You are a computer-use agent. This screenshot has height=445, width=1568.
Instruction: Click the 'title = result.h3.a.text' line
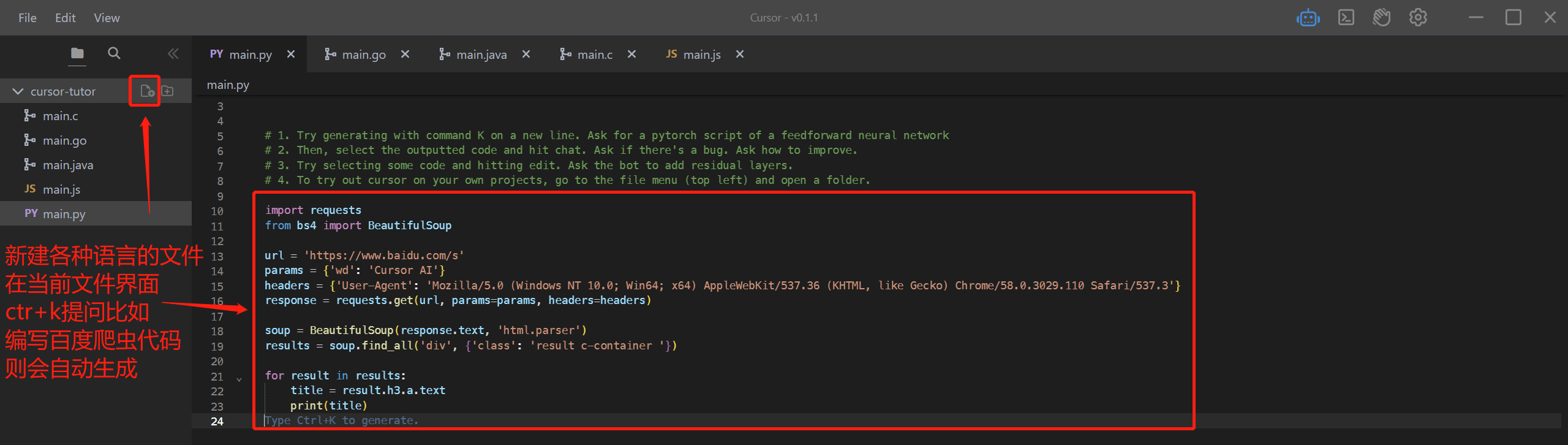(367, 390)
